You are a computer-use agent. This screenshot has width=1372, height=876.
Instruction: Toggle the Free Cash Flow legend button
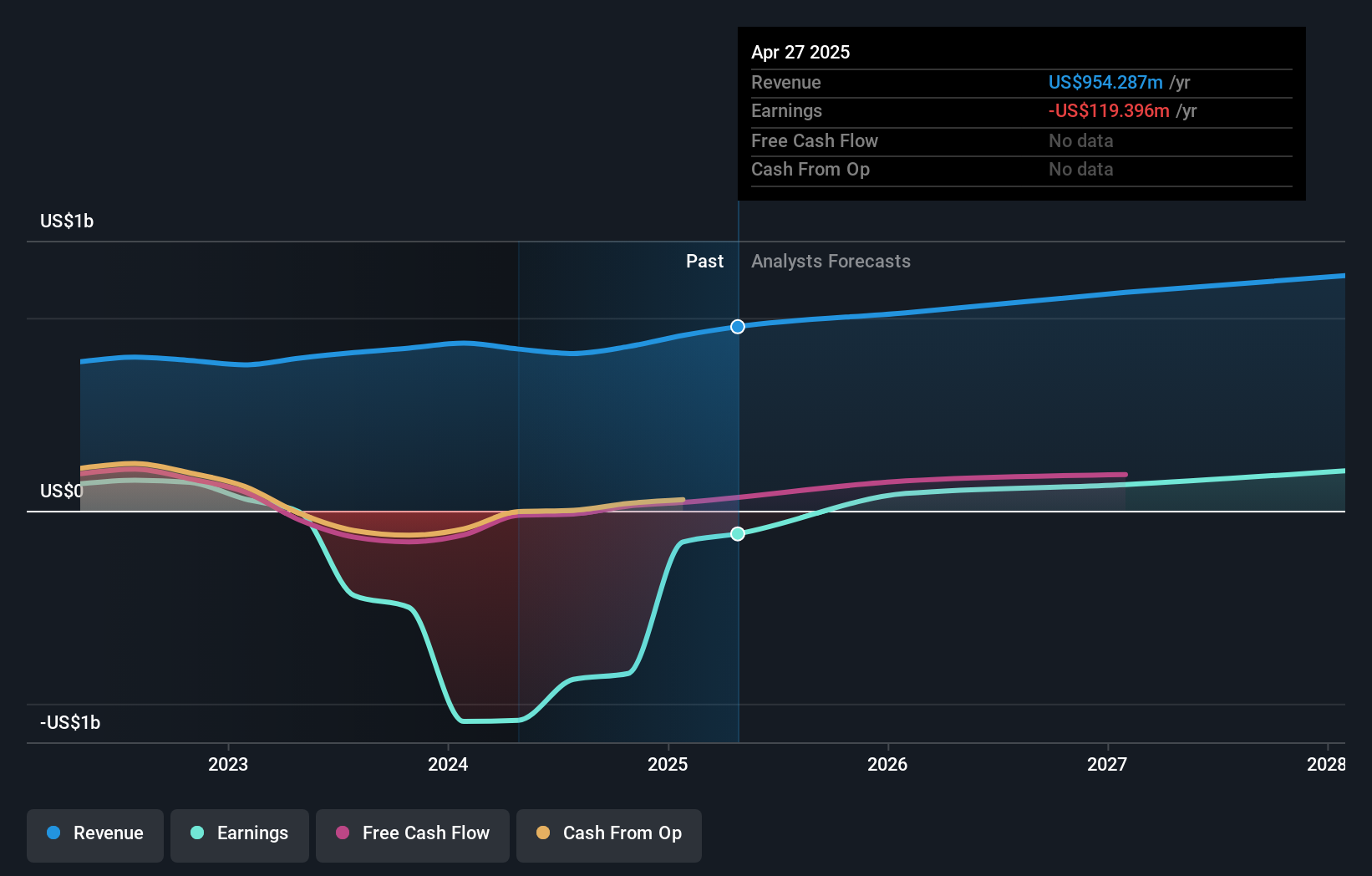coord(413,835)
